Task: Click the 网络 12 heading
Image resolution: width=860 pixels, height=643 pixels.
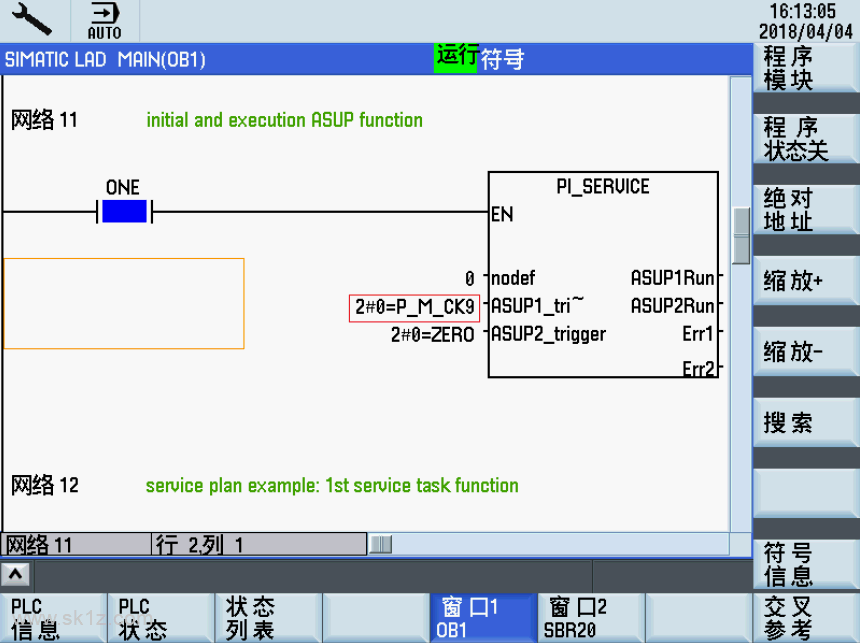Action: coord(45,485)
